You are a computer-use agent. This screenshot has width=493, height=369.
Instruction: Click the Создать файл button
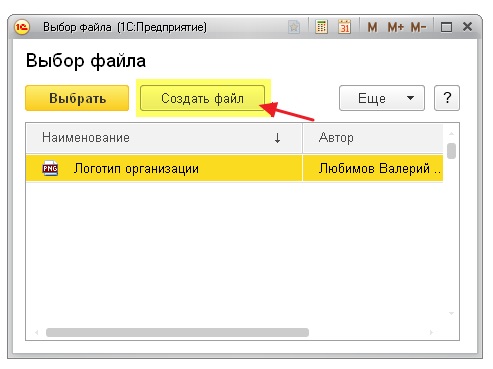click(x=202, y=98)
